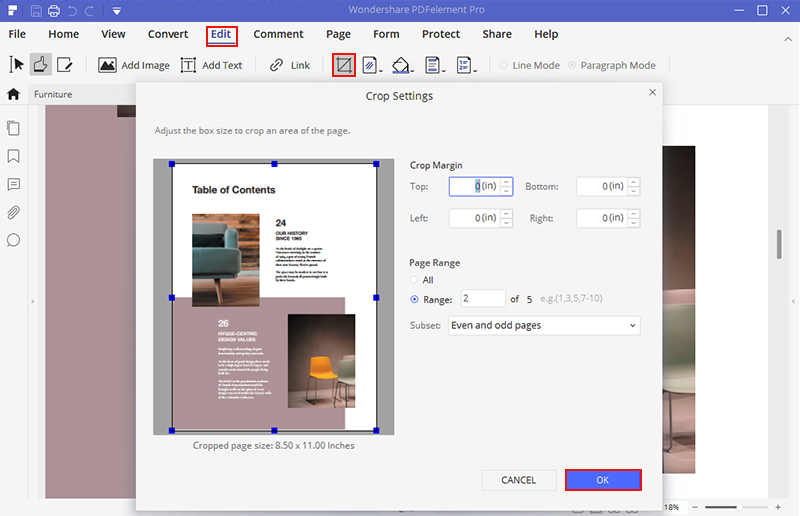Open the Background dropdown arrow
This screenshot has height=516, width=800.
tap(412, 71)
